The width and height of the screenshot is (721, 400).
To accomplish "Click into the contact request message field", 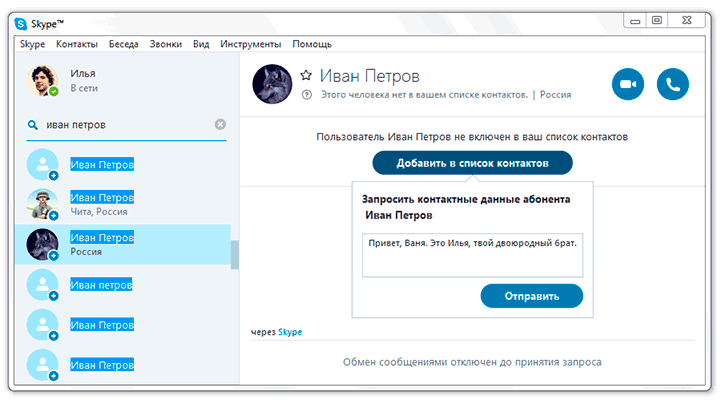I will (472, 255).
